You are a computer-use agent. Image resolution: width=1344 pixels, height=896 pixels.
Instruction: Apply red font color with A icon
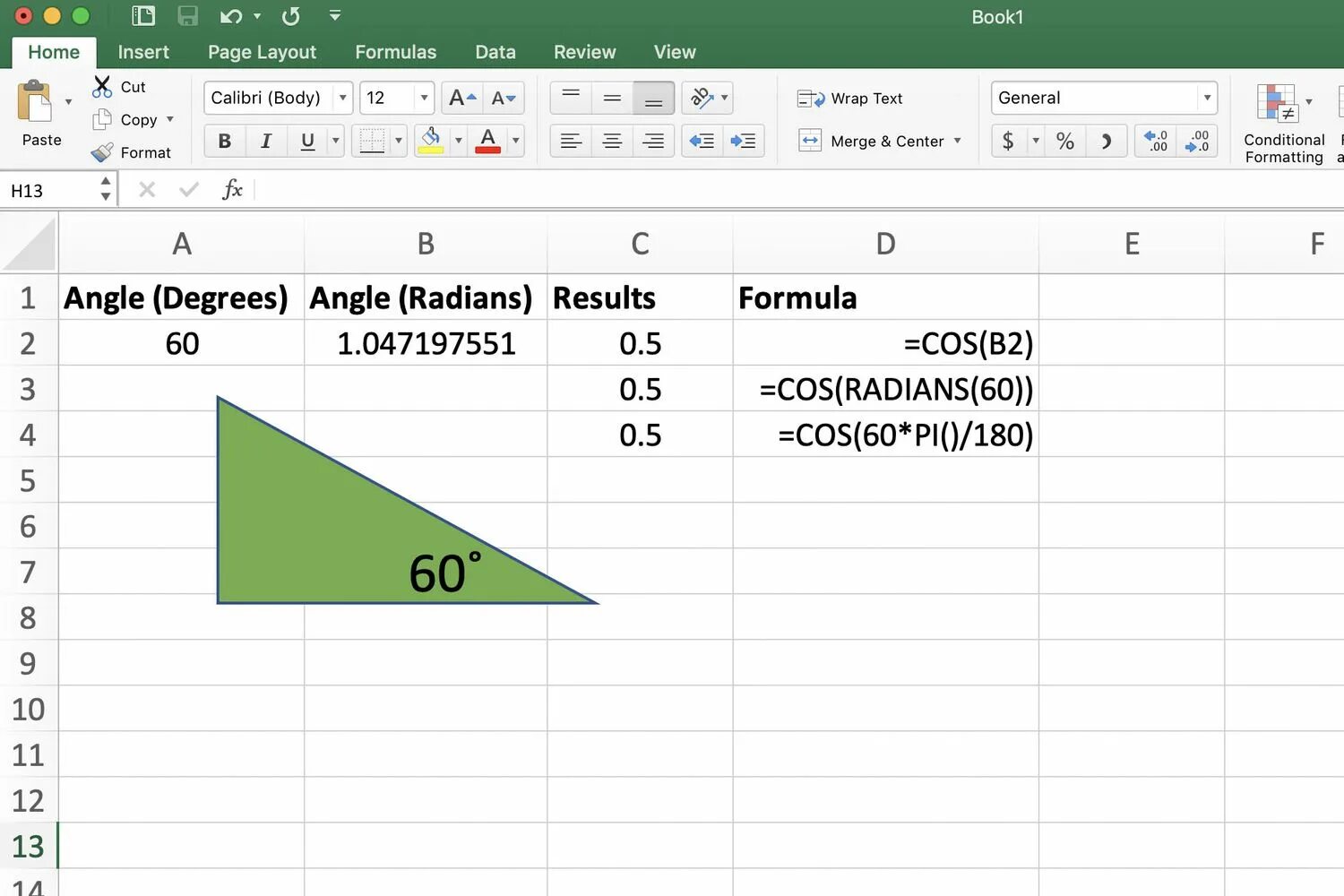487,141
